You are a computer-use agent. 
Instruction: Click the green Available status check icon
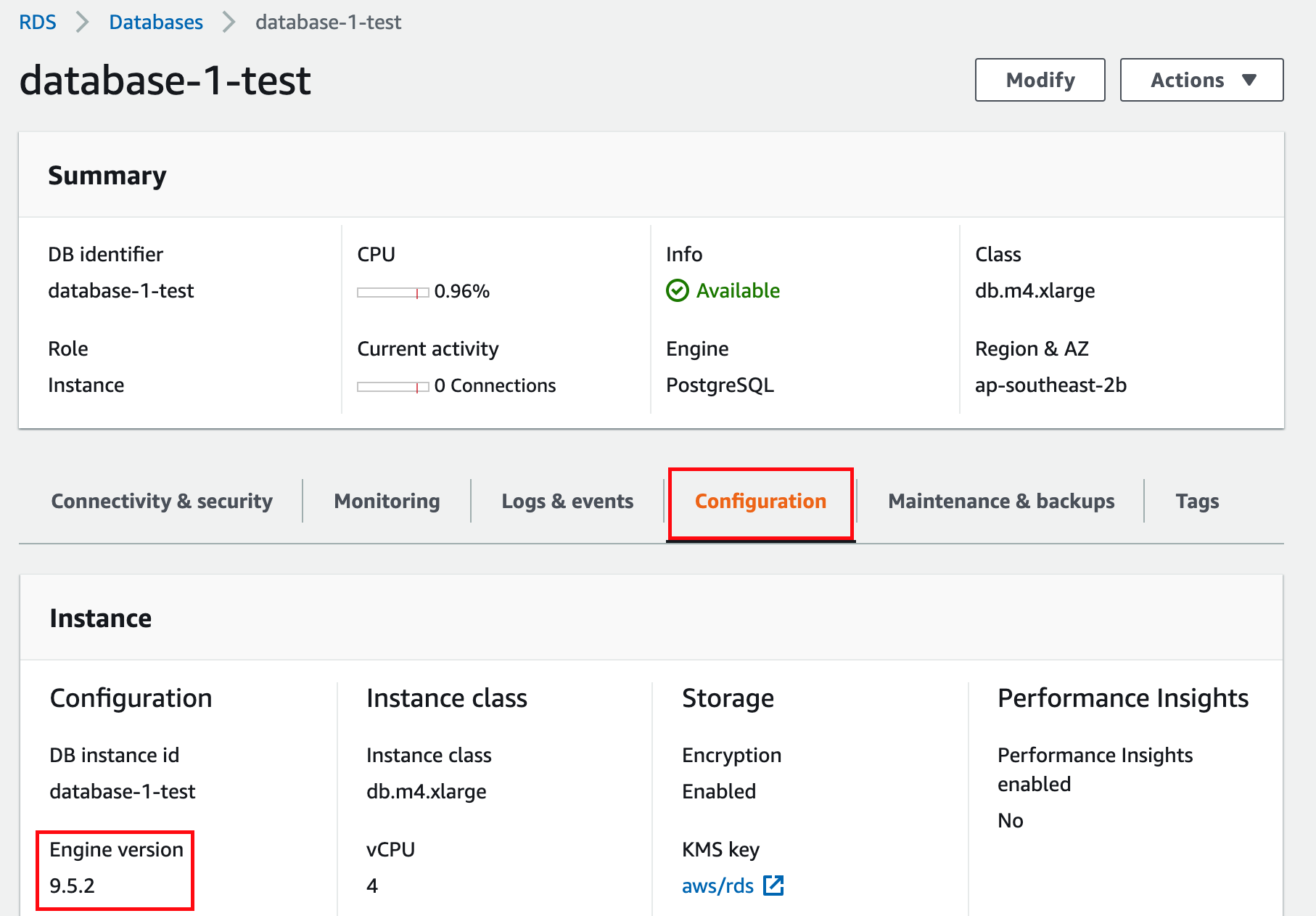click(677, 291)
